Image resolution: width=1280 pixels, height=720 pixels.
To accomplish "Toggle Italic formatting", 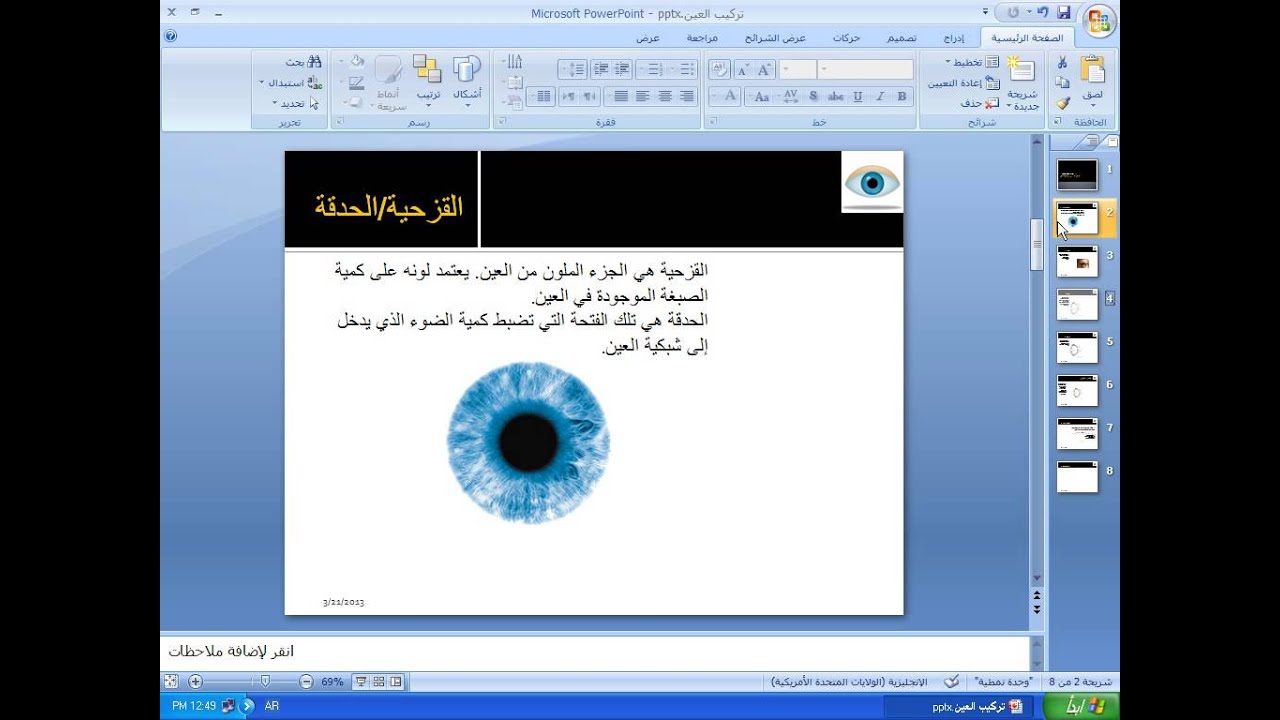I will click(x=880, y=96).
